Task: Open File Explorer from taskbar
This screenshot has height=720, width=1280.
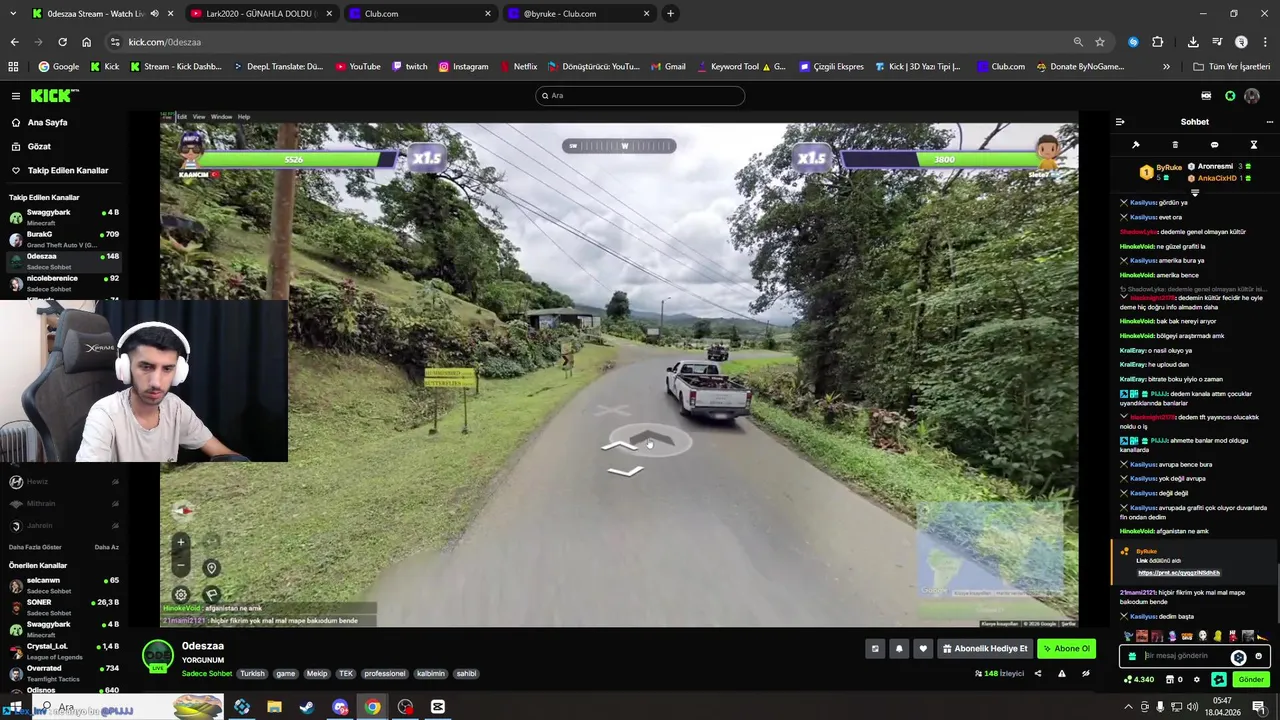Action: tap(274, 707)
